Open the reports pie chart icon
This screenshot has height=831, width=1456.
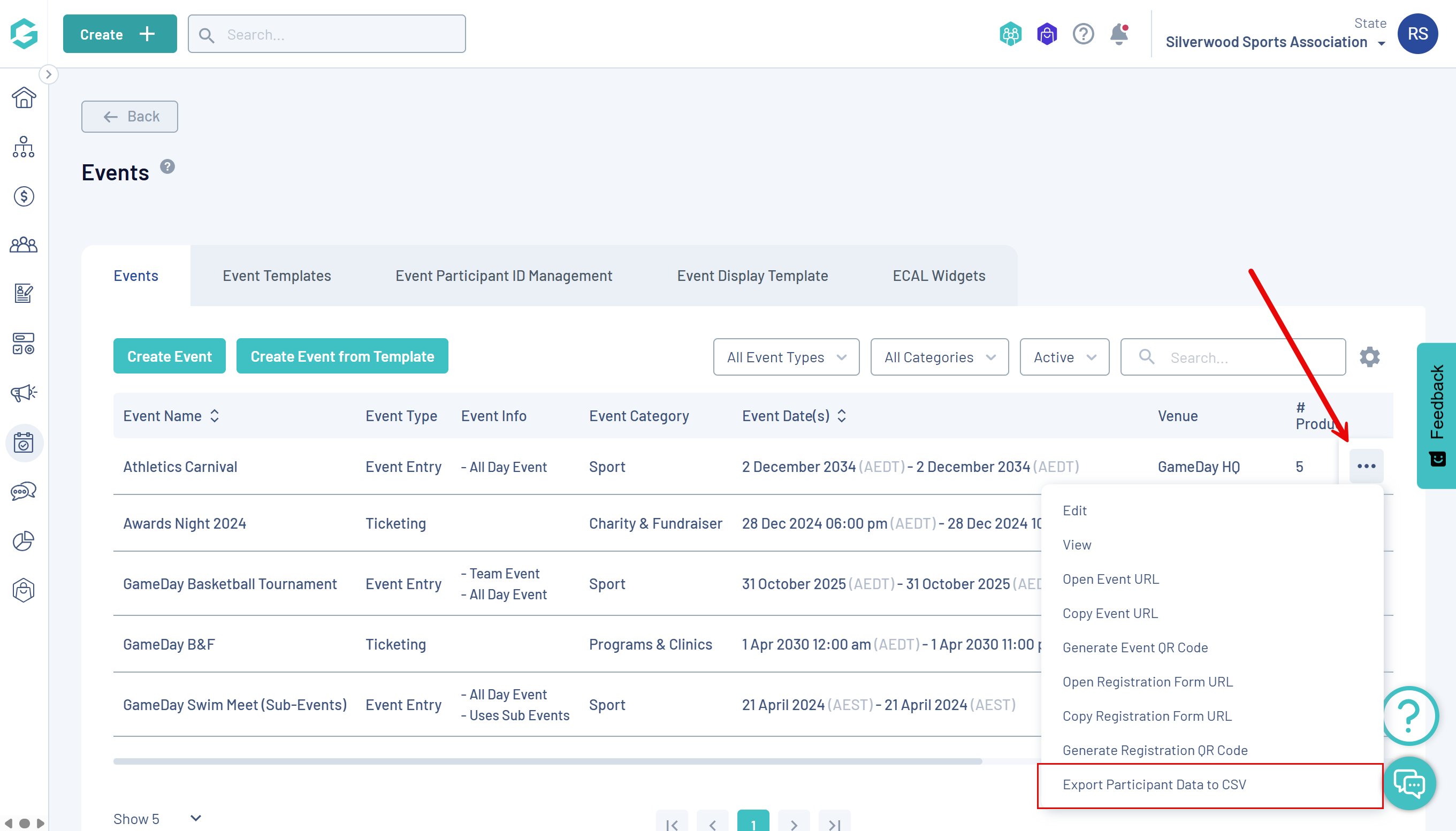[x=24, y=540]
